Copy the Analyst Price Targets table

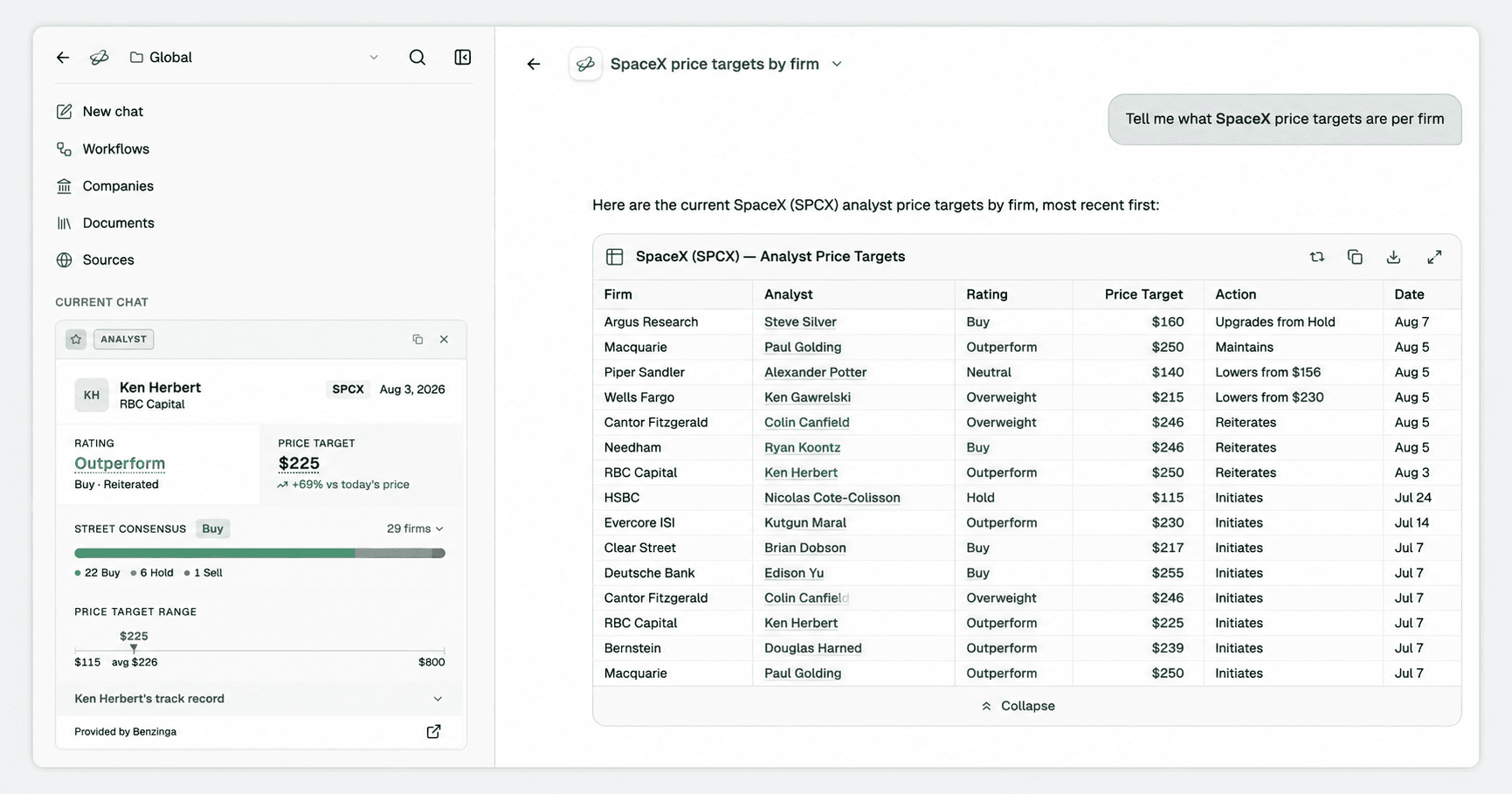point(1355,257)
